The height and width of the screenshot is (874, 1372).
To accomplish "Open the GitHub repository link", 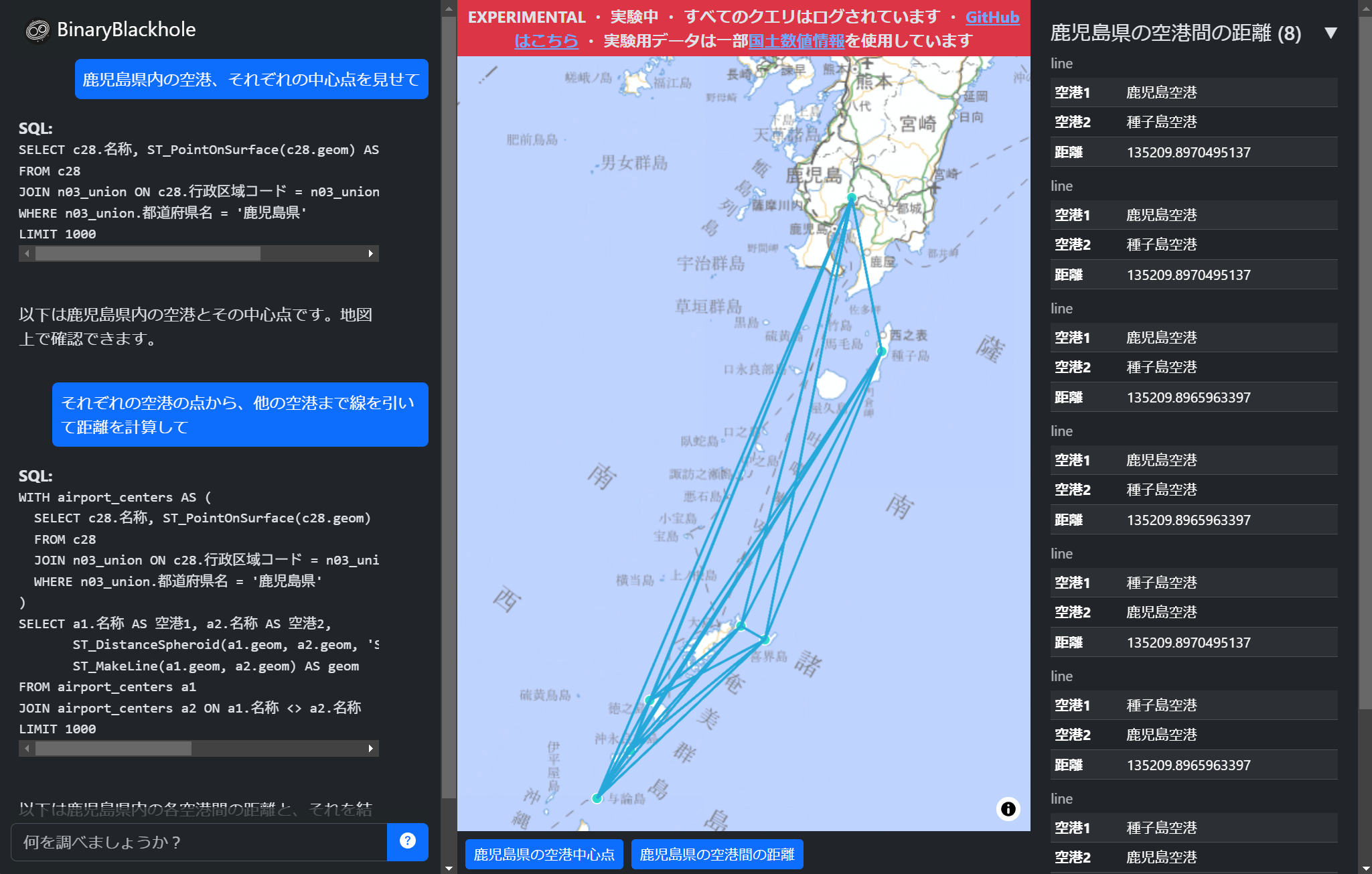I will 993,17.
